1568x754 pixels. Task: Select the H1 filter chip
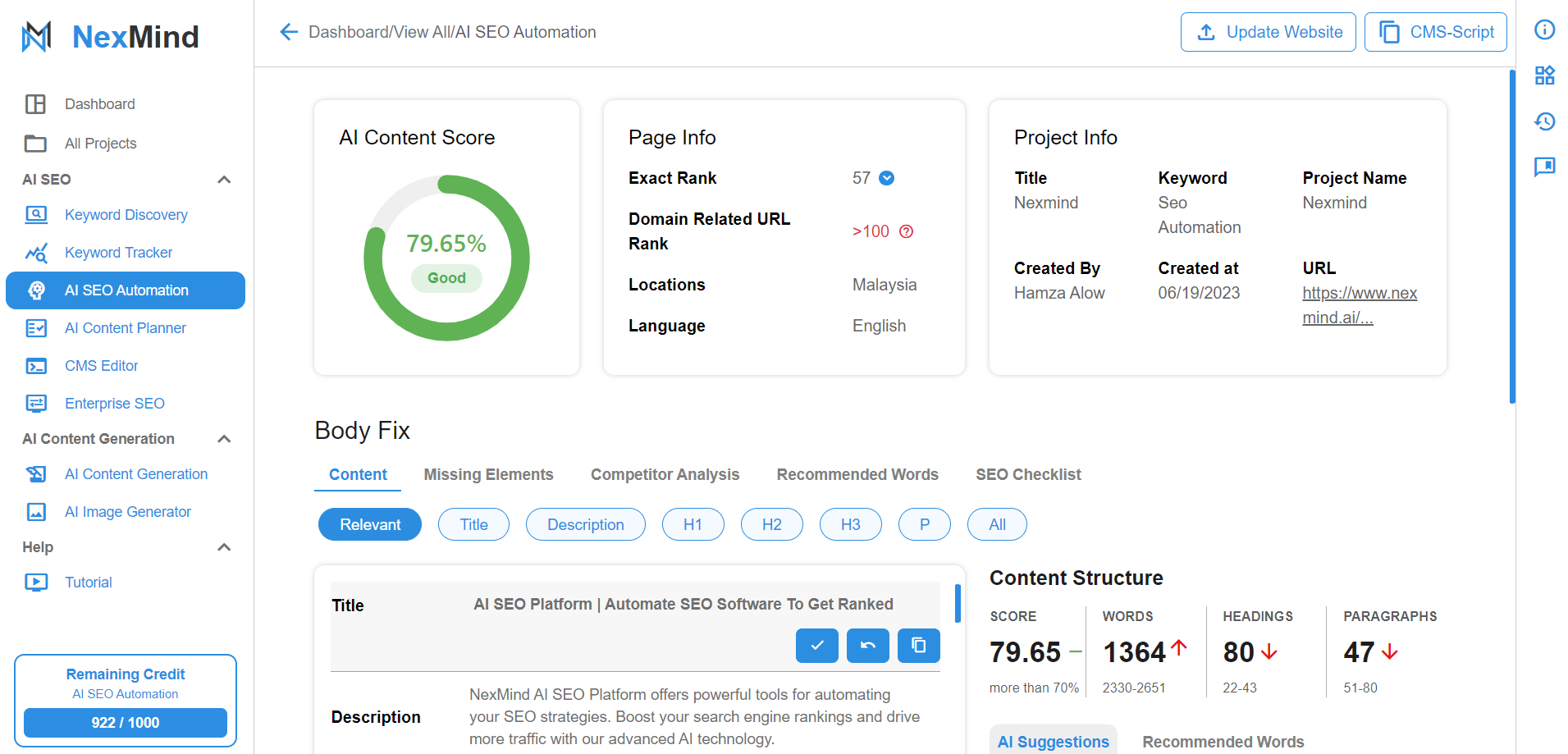click(x=693, y=524)
